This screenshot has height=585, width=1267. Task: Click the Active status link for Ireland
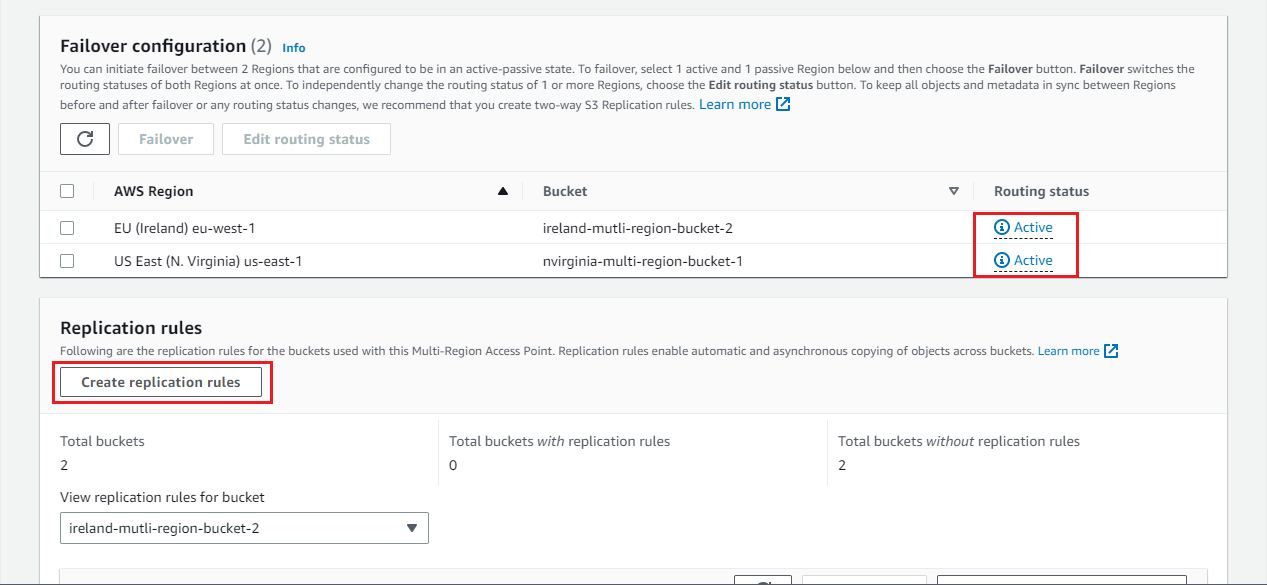1033,227
